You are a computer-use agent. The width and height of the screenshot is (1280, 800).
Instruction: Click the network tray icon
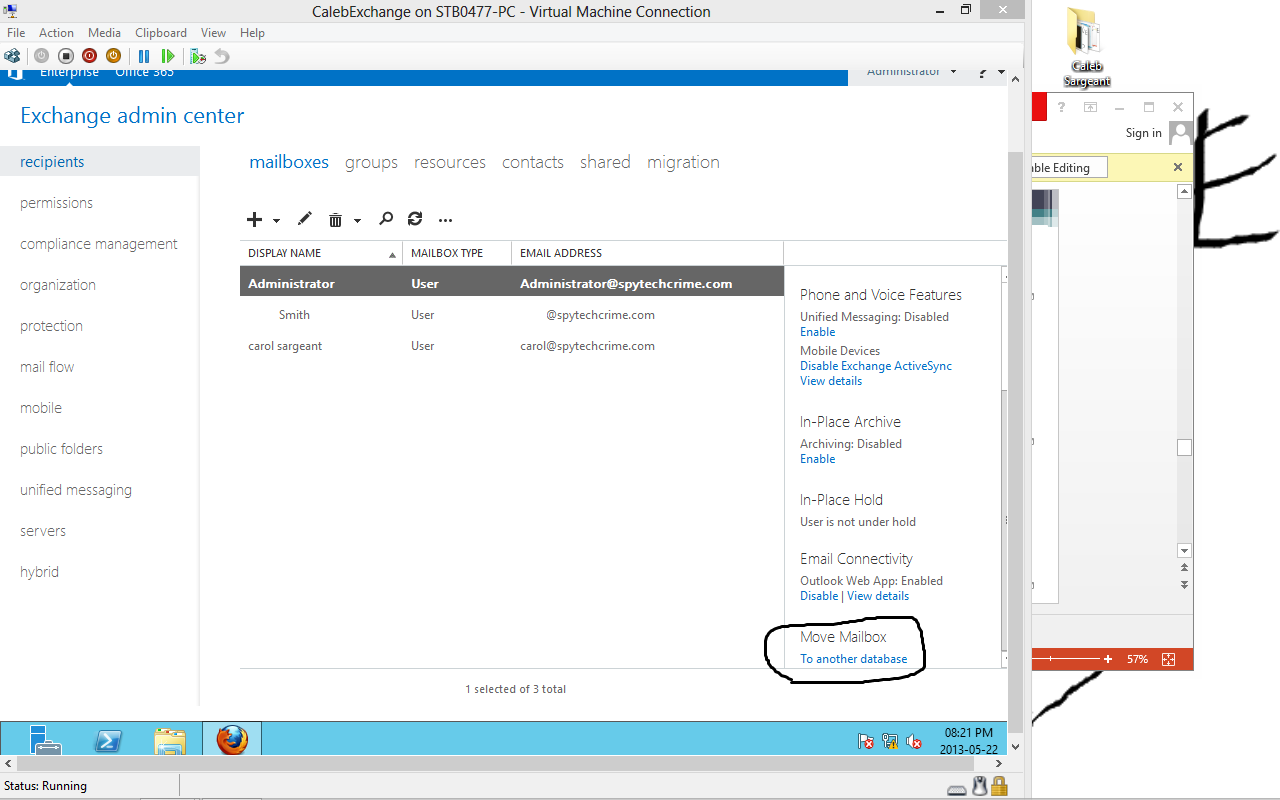[890, 741]
